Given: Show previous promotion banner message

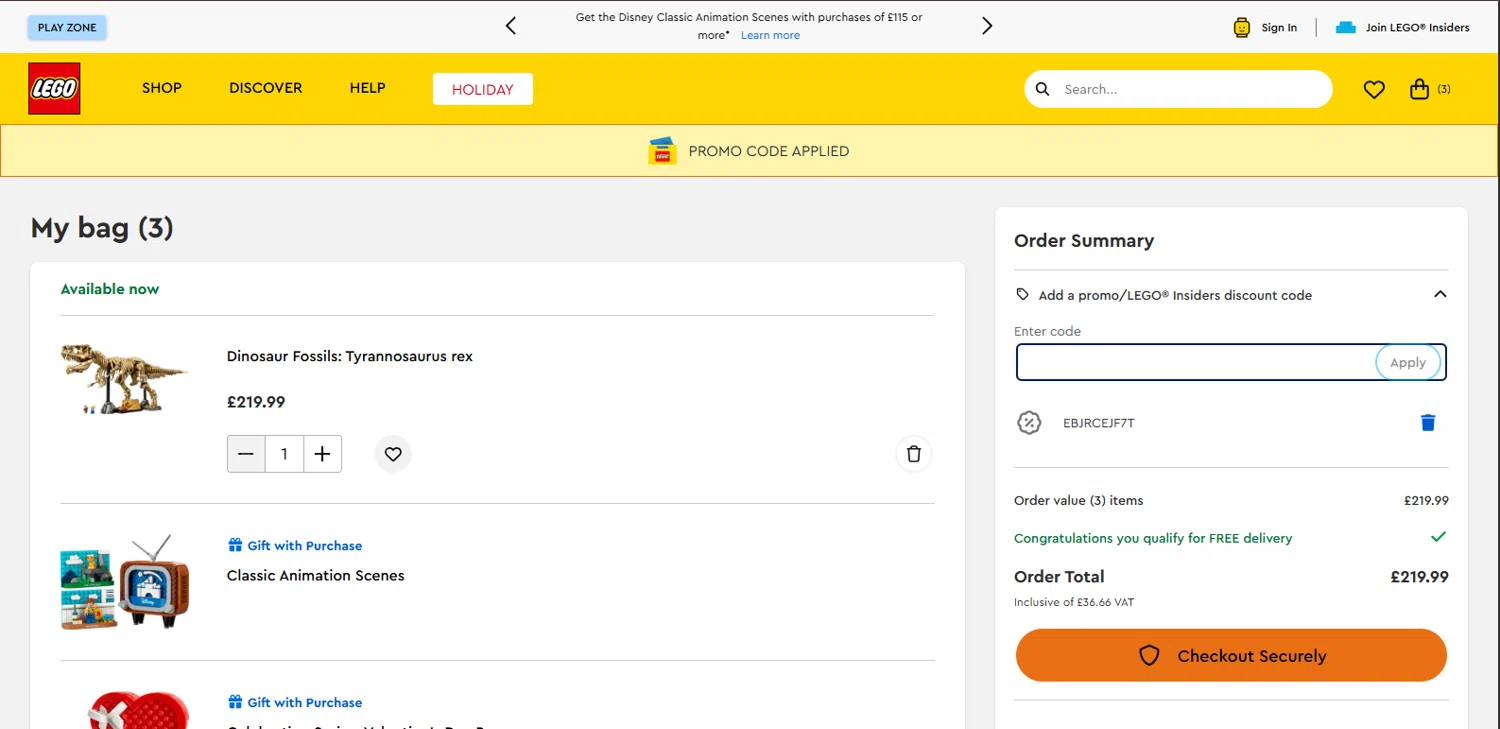Looking at the screenshot, I should coord(511,26).
